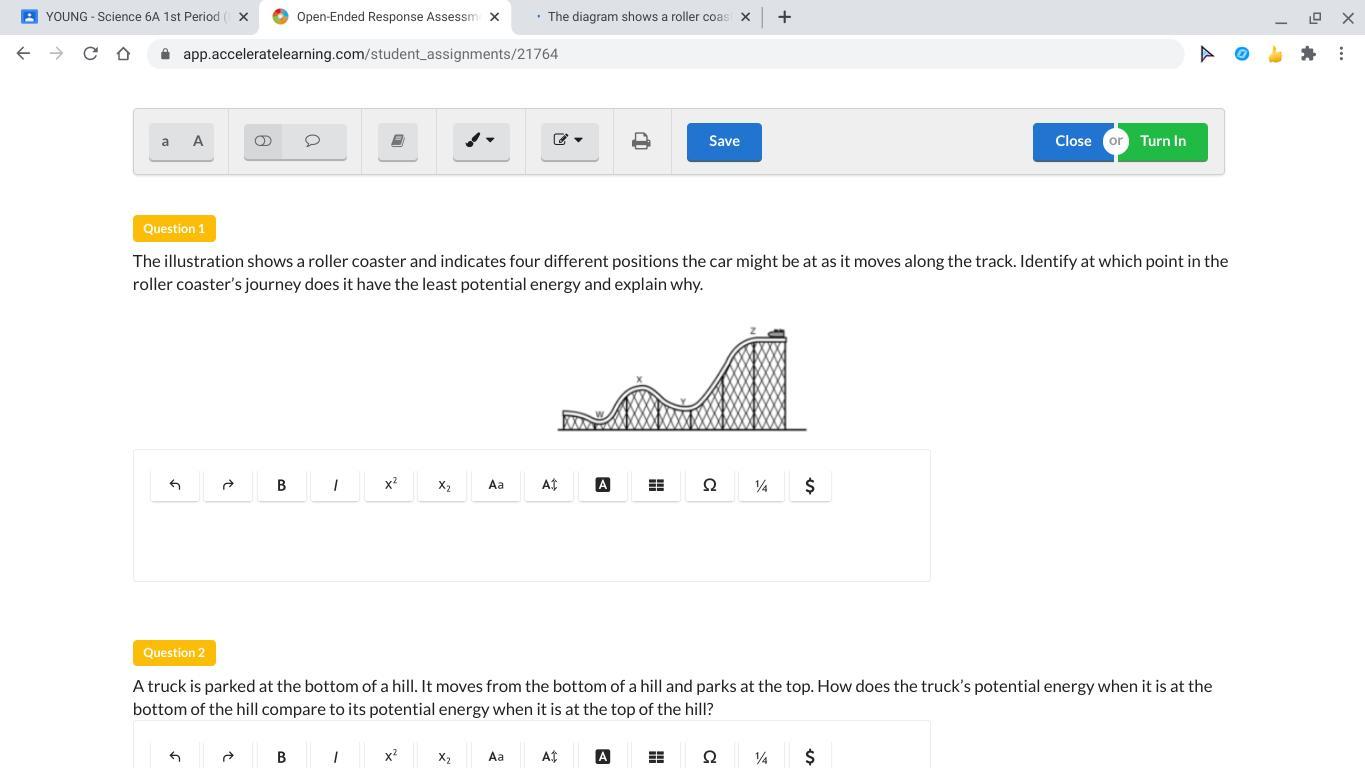Image resolution: width=1365 pixels, height=768 pixels.
Task: Click inside the Question 1 answer box
Action: pos(531,545)
